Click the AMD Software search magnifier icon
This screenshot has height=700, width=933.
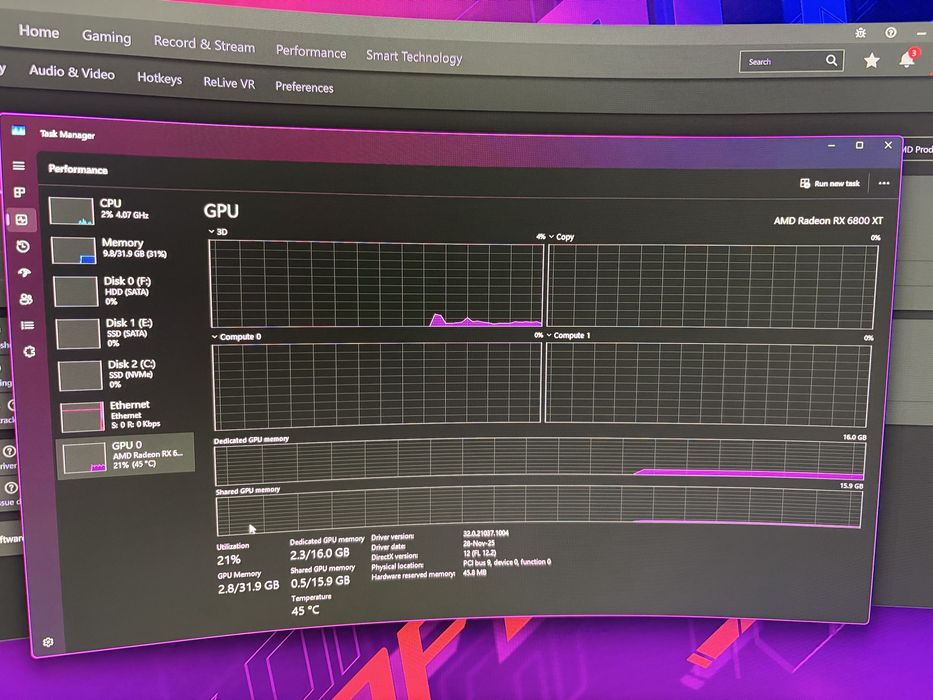(x=831, y=60)
